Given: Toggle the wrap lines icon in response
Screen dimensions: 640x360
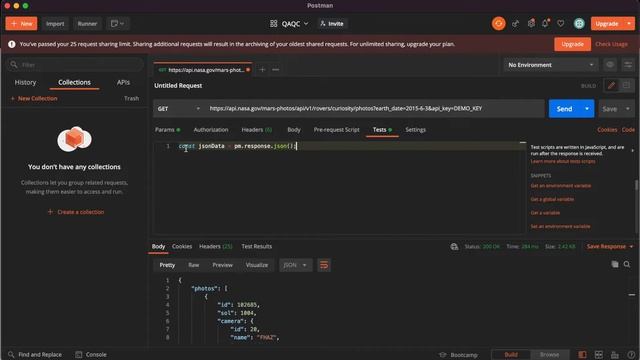Looking at the screenshot, I should pos(324,265).
